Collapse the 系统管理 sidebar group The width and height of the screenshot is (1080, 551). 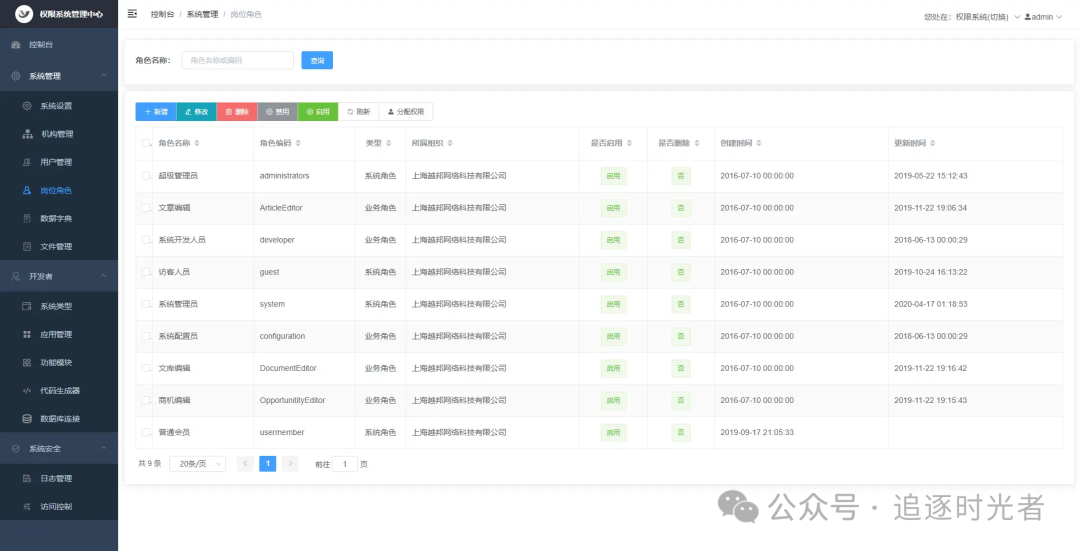point(59,76)
